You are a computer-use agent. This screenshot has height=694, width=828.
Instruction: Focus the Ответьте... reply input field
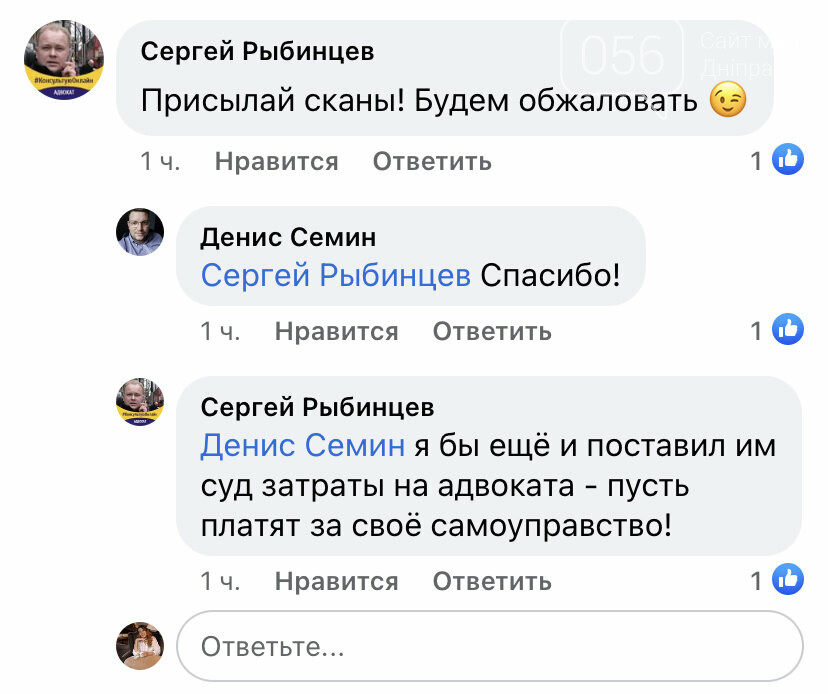490,646
